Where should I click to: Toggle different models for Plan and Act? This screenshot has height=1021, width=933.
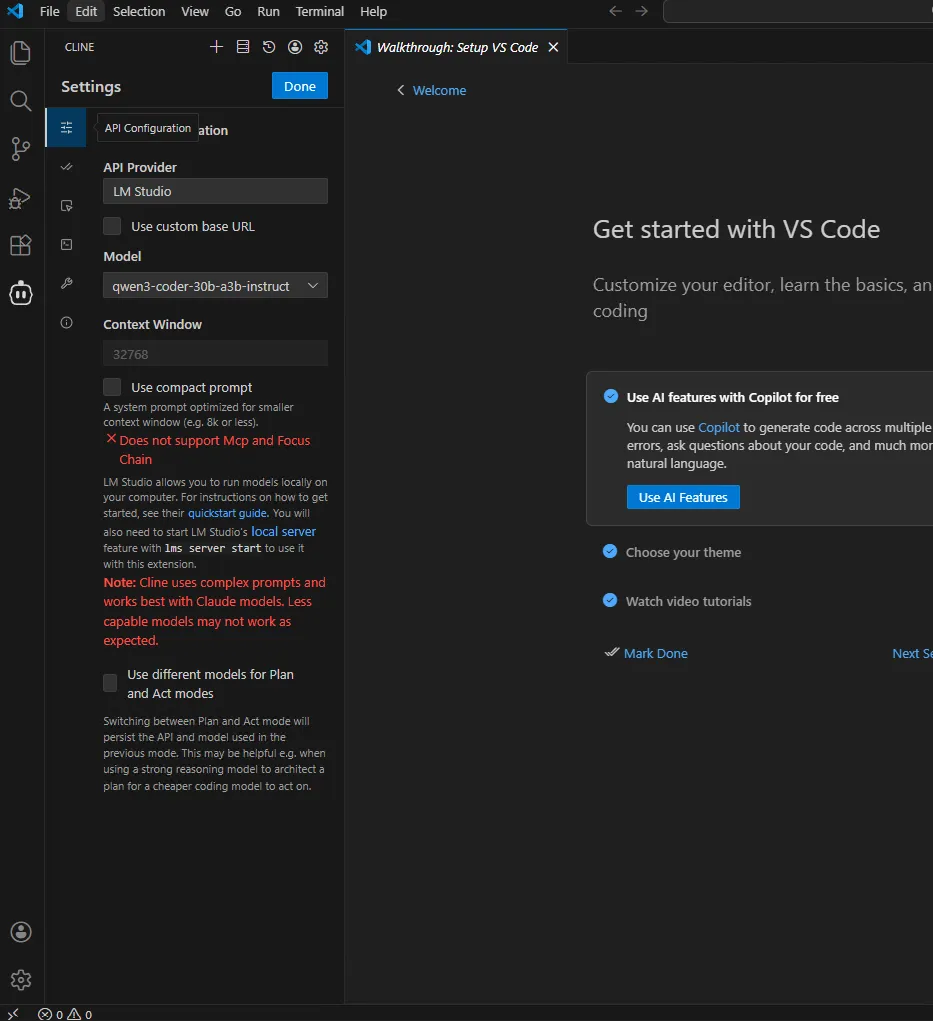[x=111, y=683]
